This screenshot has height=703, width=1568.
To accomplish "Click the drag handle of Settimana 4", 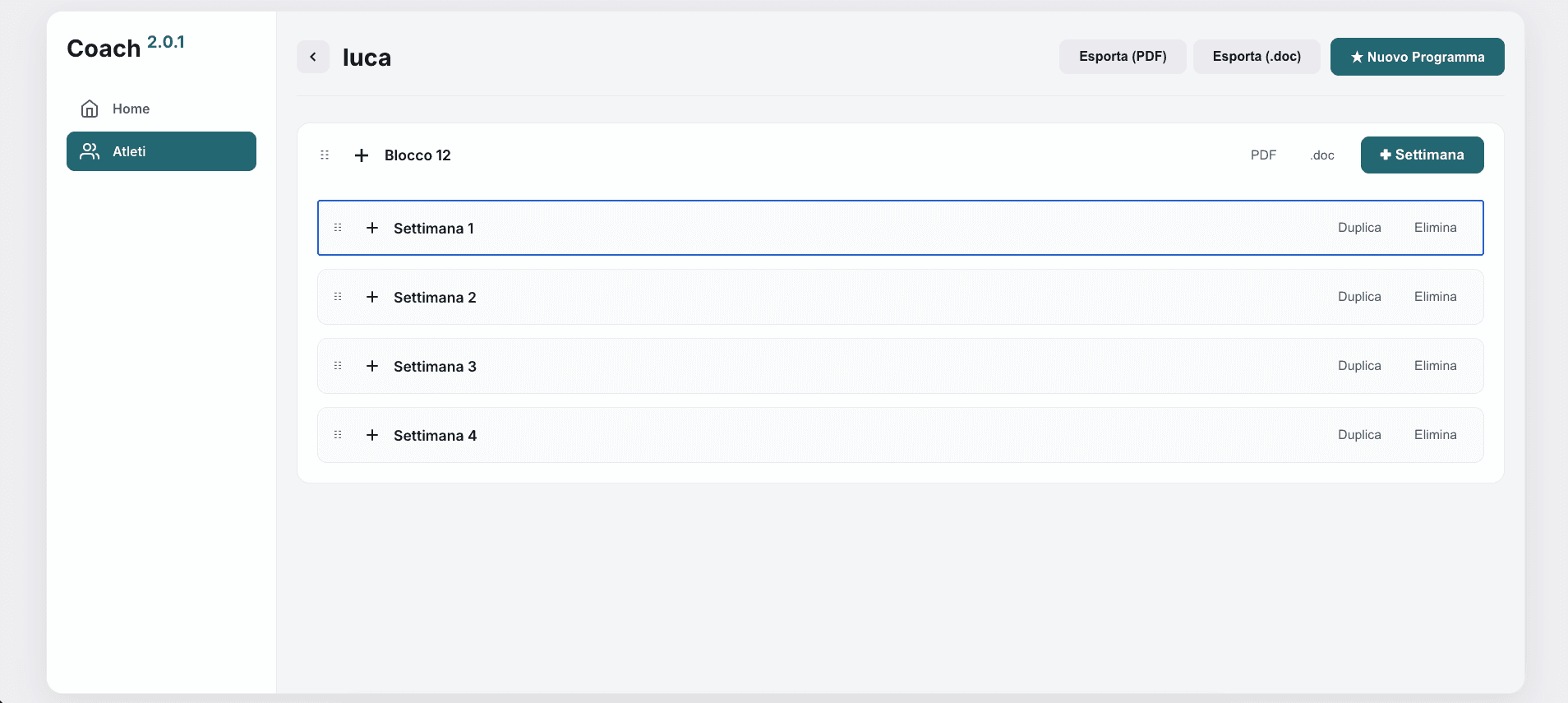I will 338,435.
